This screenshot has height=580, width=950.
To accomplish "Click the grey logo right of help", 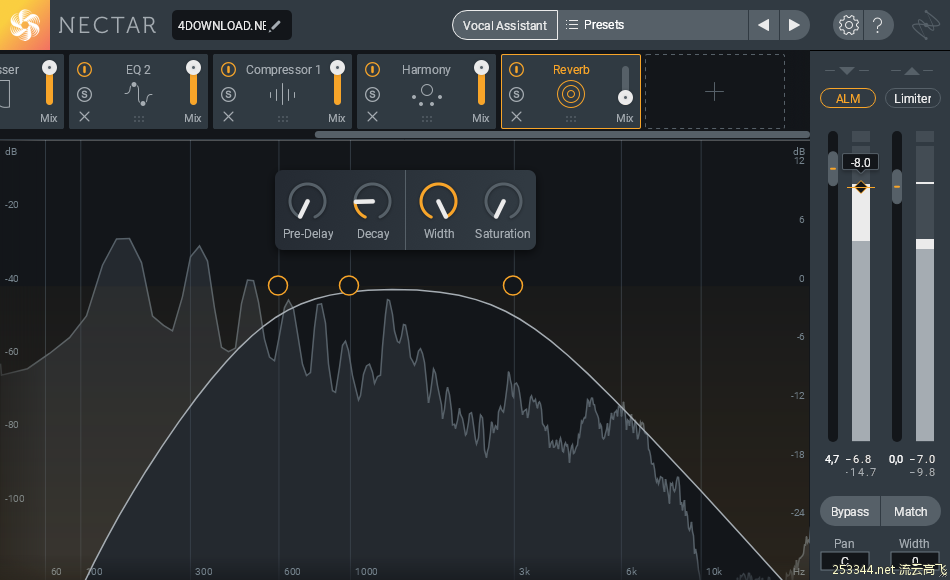I will click(926, 25).
